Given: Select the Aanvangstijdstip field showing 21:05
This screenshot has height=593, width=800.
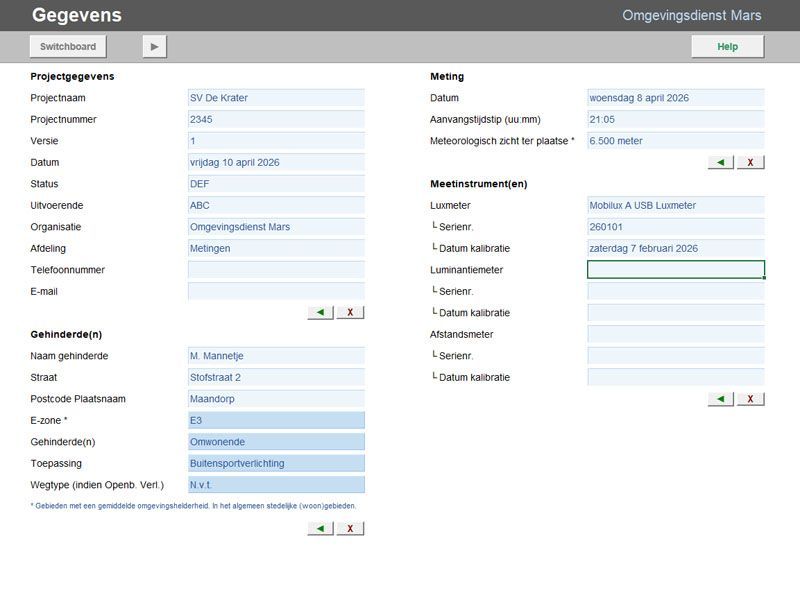Looking at the screenshot, I should 676,119.
